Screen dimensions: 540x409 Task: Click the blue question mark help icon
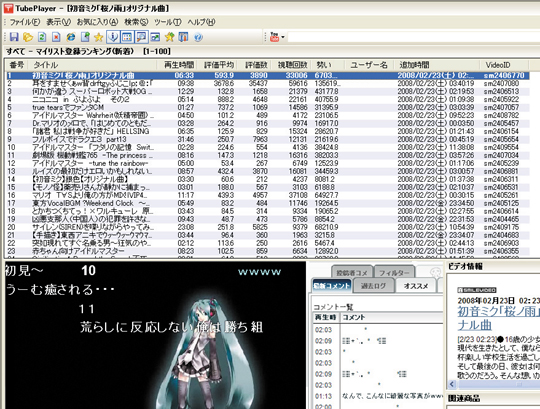(x=198, y=37)
